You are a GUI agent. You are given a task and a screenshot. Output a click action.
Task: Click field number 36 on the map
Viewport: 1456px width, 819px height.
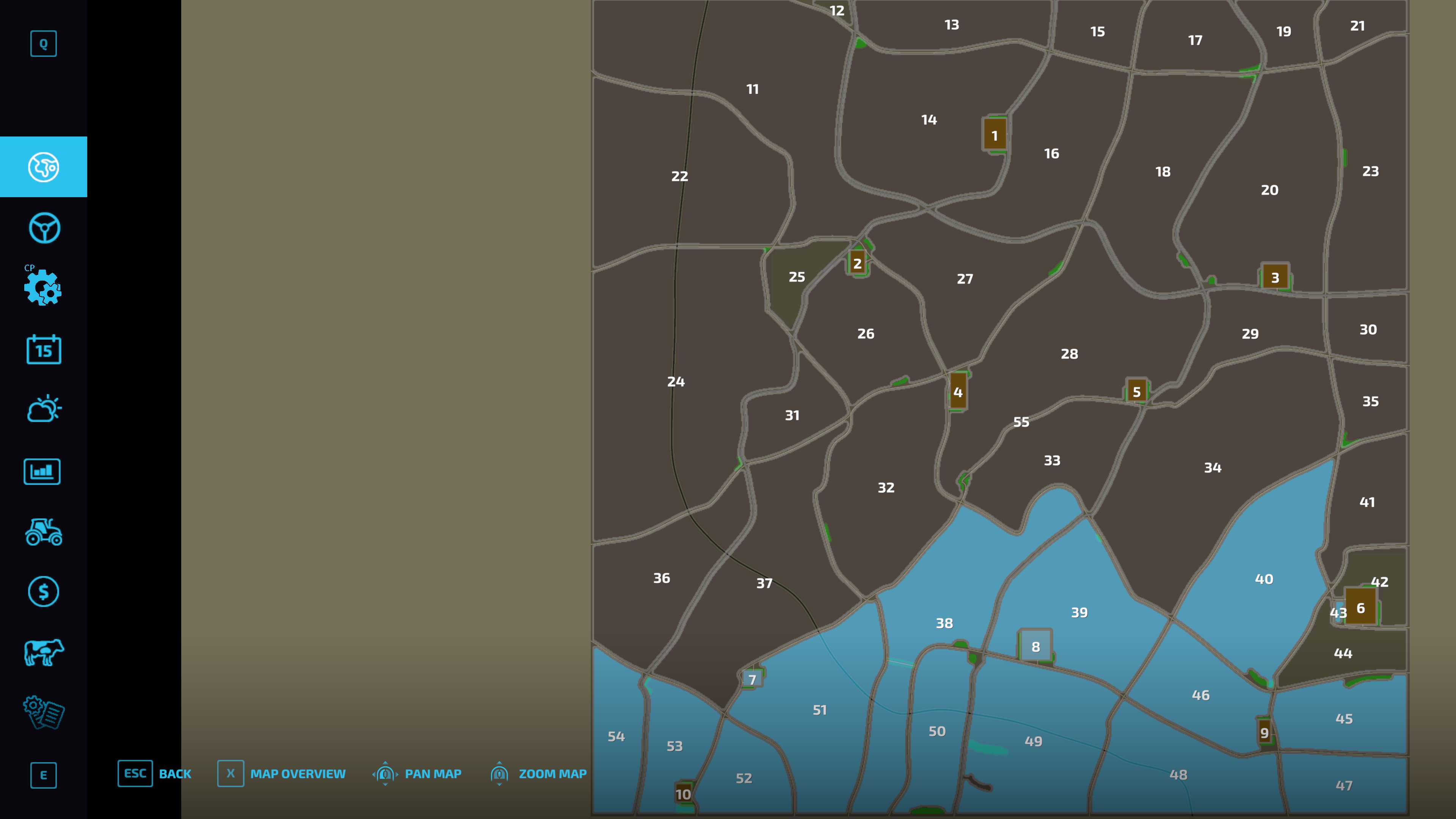pos(661,577)
